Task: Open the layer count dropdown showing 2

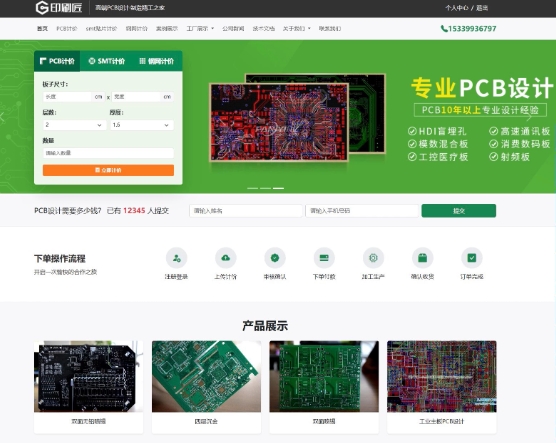Action: [x=74, y=125]
